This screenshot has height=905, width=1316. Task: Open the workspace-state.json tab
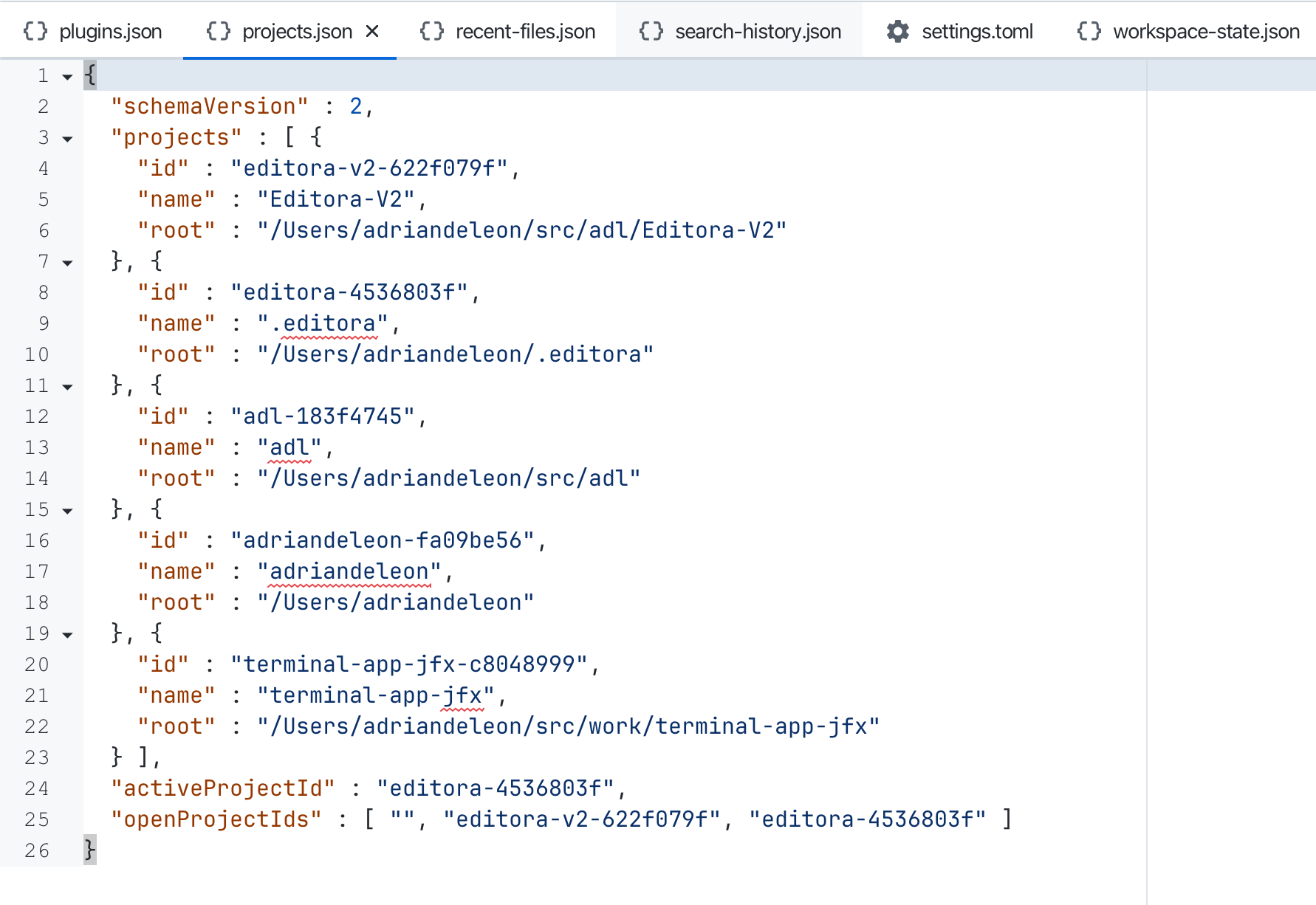(x=1188, y=31)
